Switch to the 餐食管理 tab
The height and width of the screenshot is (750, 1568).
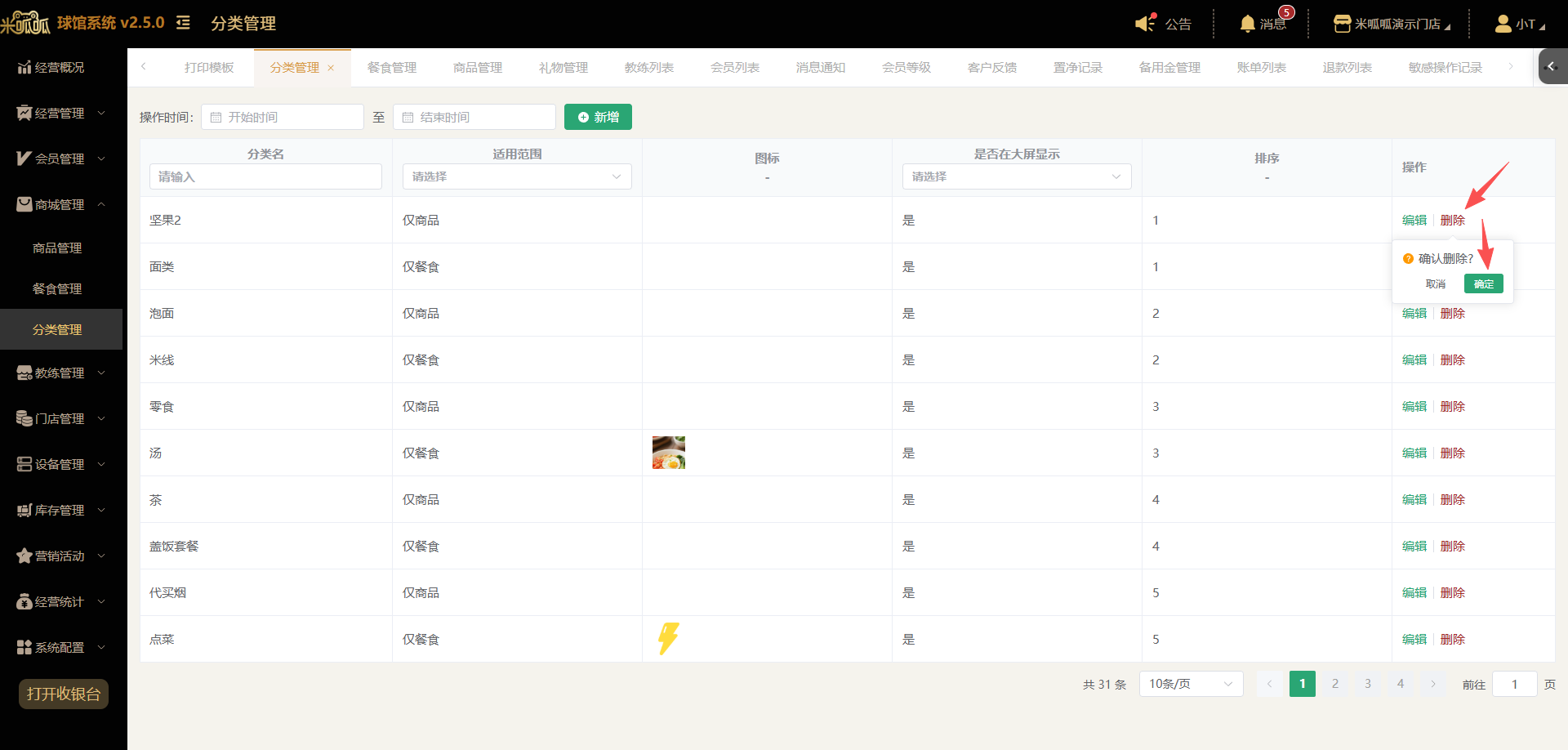point(392,67)
